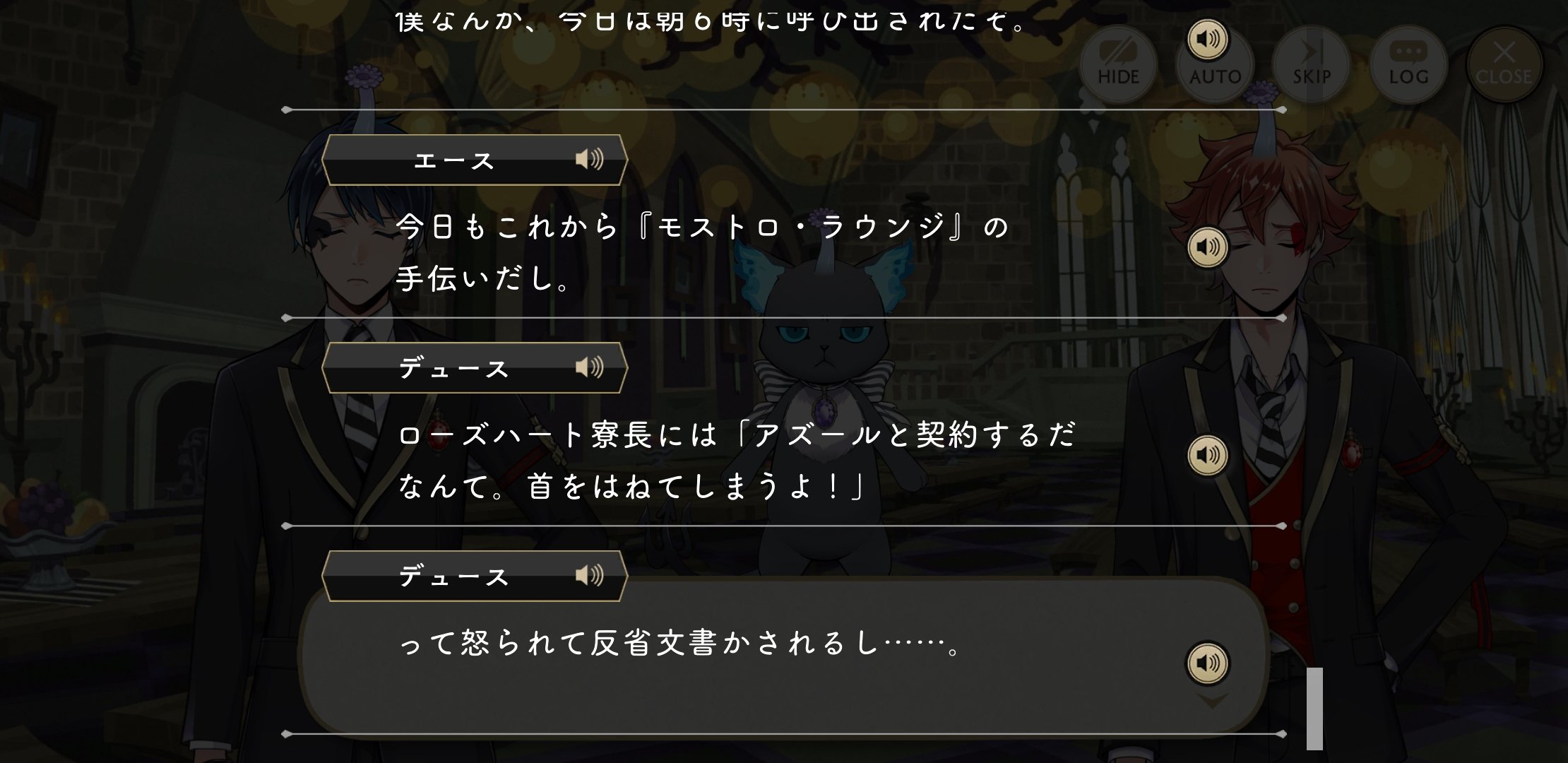Click the log scrollbar thumb
The image size is (1568, 763).
1314,709
